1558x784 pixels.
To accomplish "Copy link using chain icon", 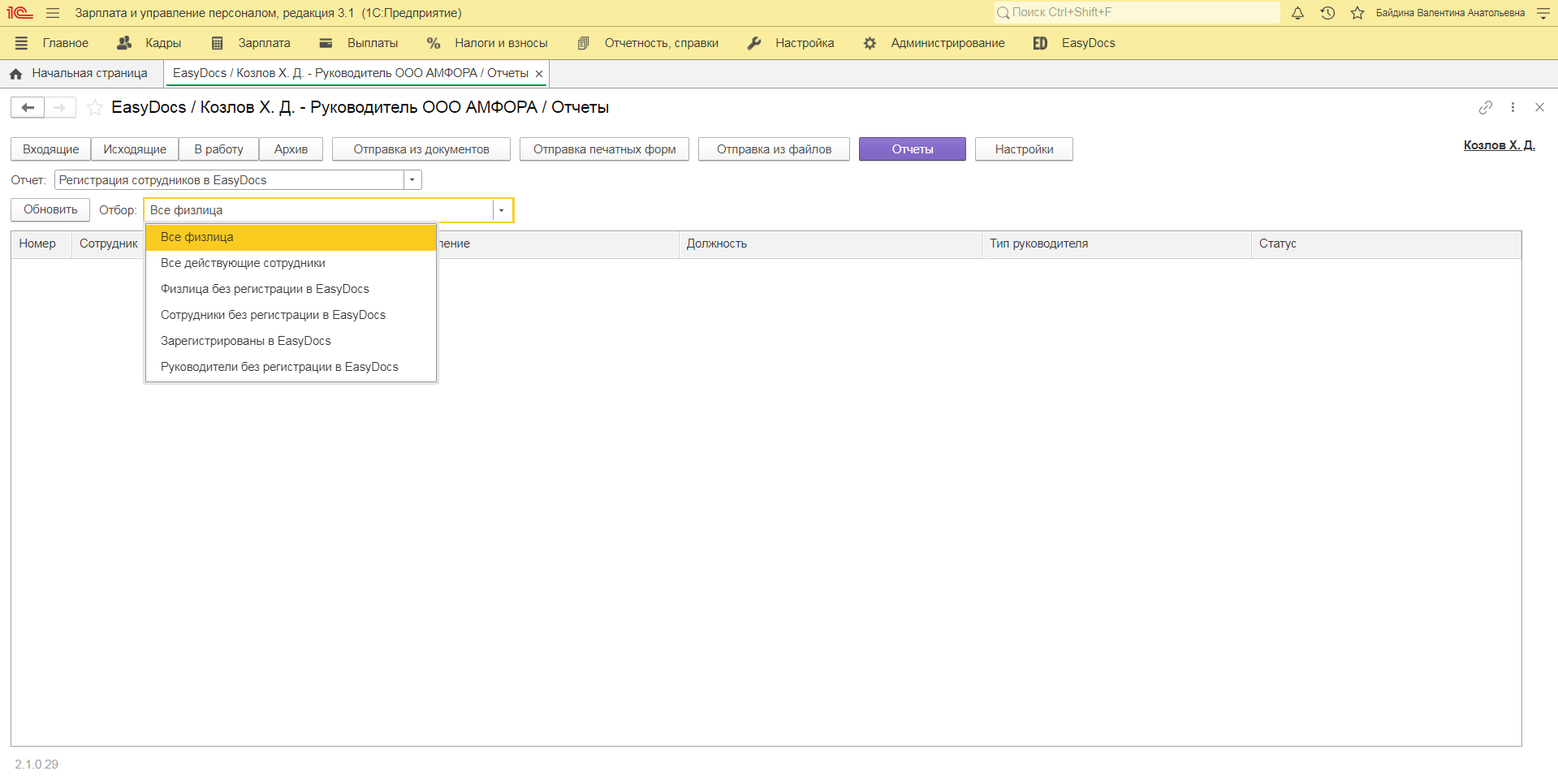I will [1485, 107].
